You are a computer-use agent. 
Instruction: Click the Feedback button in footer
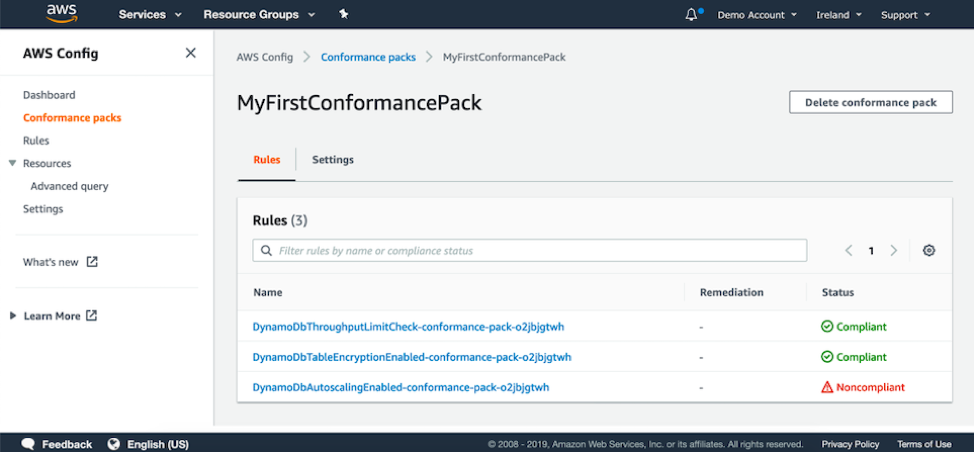(67, 444)
